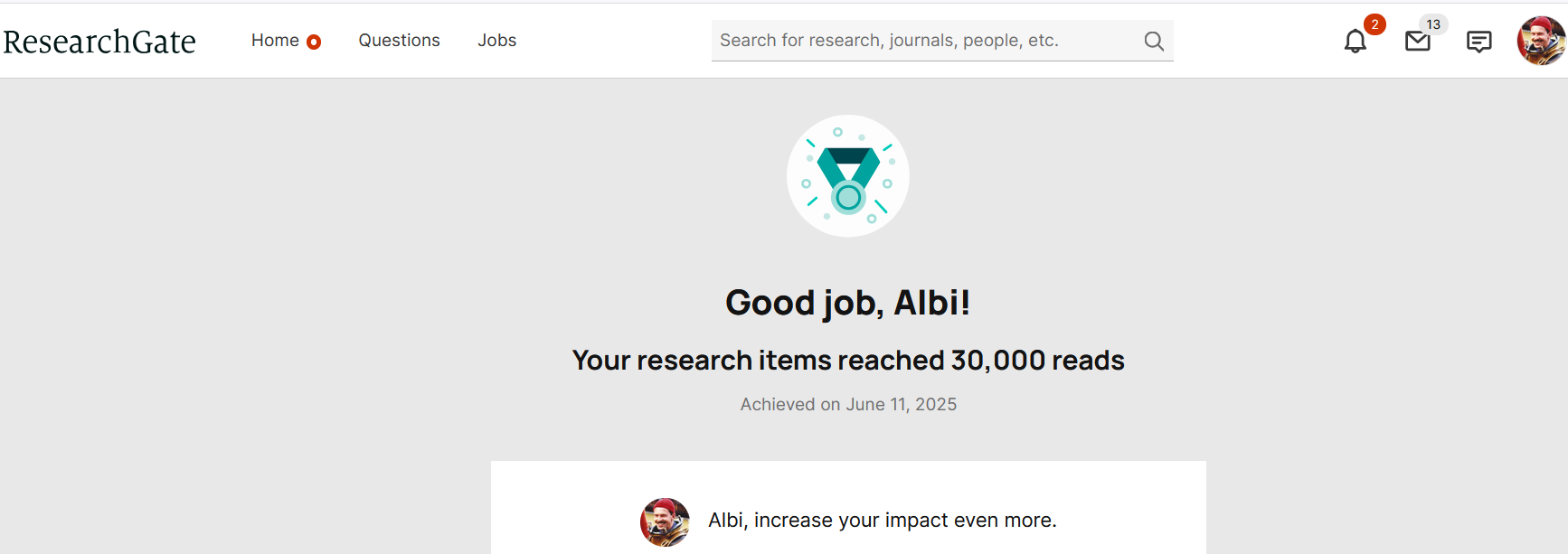This screenshot has height=554, width=1568.
Task: Open the bell notifications icon
Action: pyautogui.click(x=1355, y=42)
